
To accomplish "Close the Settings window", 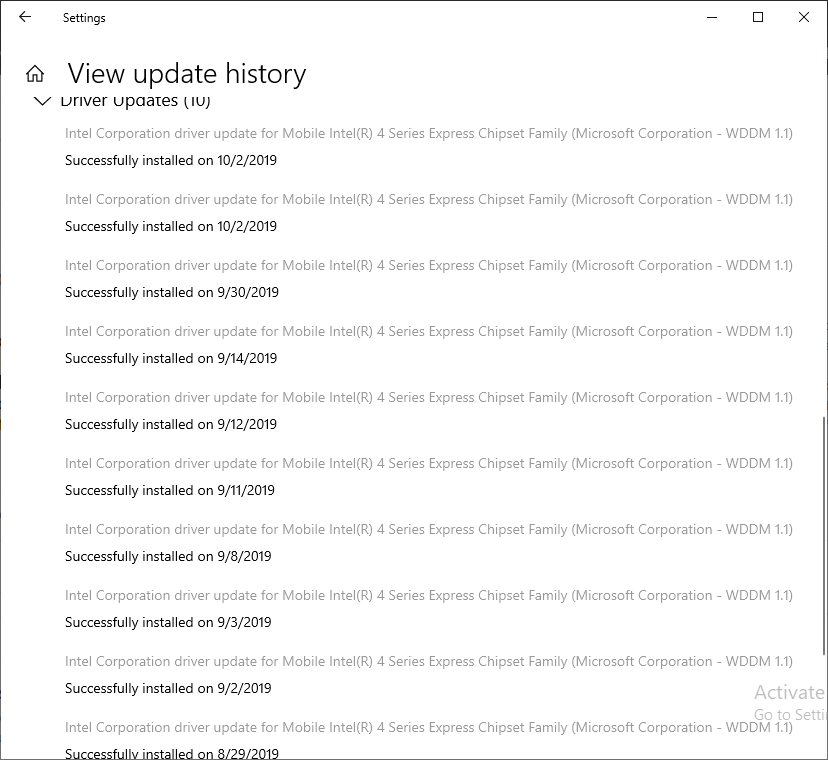I will click(x=804, y=17).
